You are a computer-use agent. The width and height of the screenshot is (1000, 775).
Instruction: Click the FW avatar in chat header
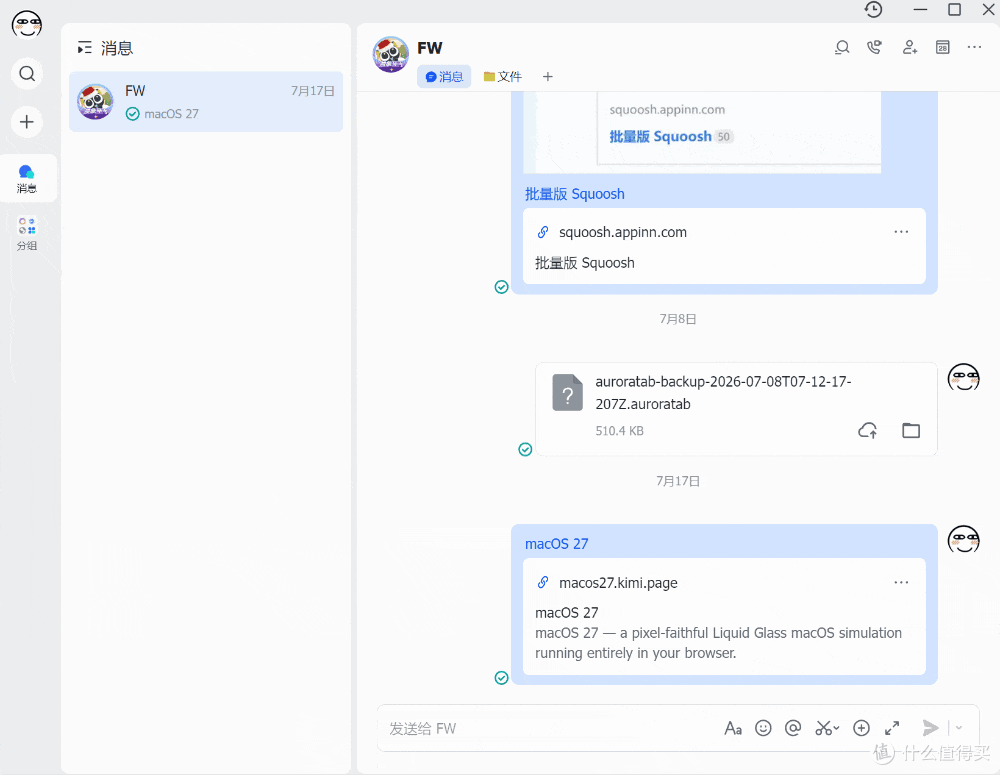[391, 54]
